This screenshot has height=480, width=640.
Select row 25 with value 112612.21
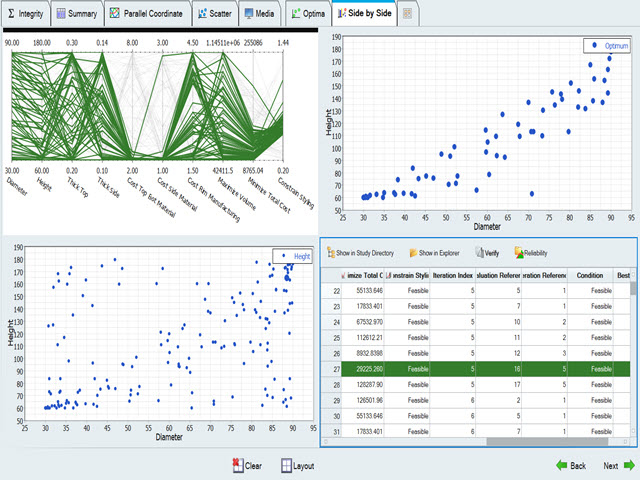coord(476,338)
